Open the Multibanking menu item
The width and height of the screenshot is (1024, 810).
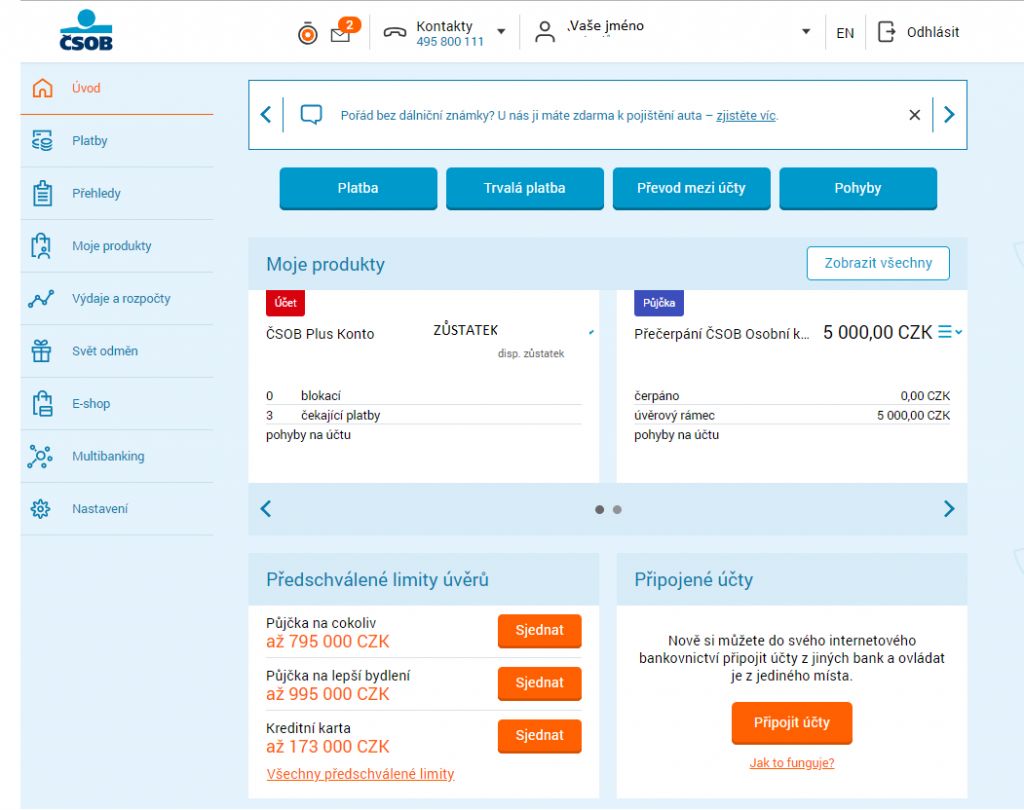coord(117,456)
